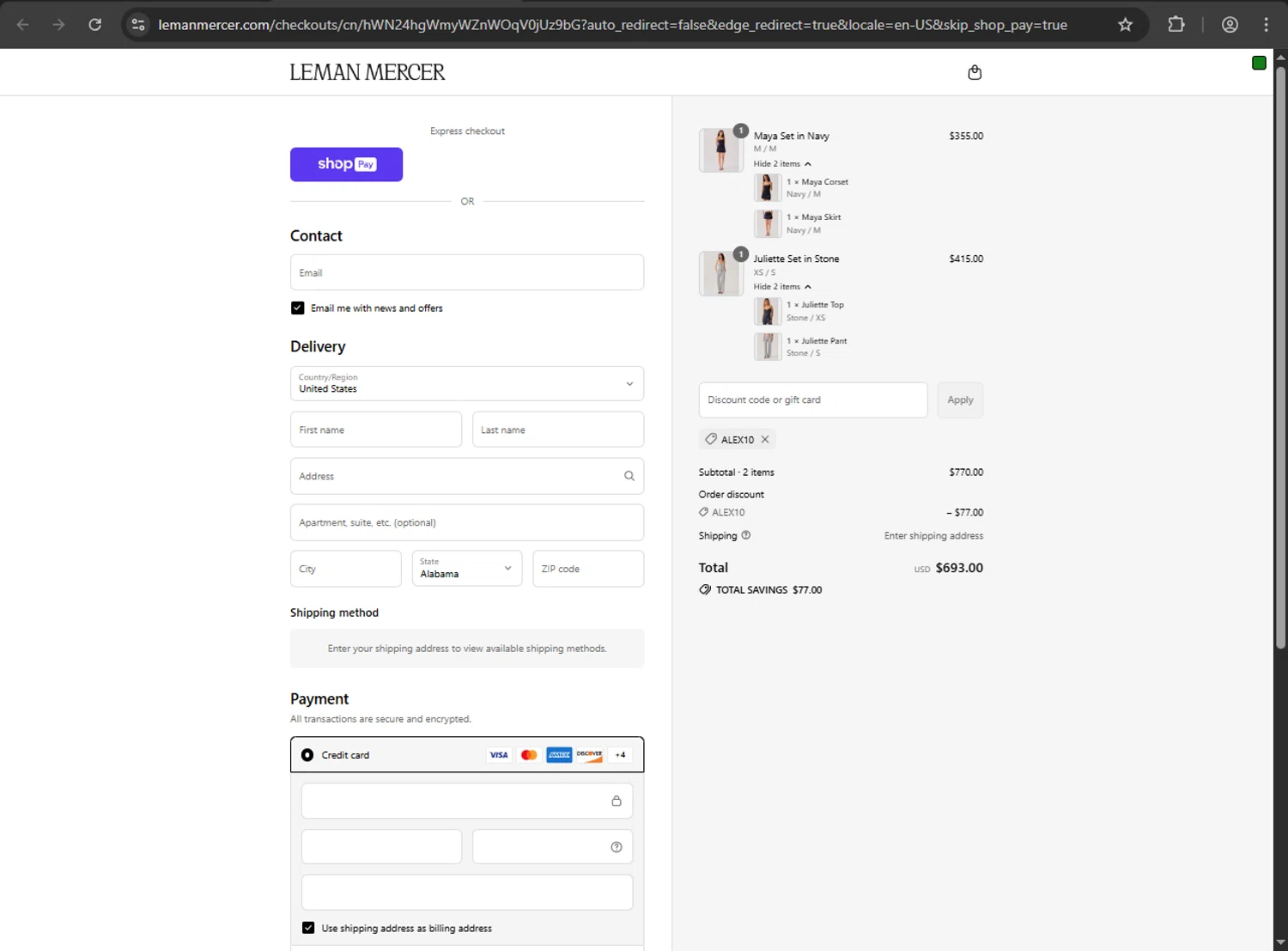Click the browser forward arrow
Screen dimensions: 1288x951
click(58, 24)
